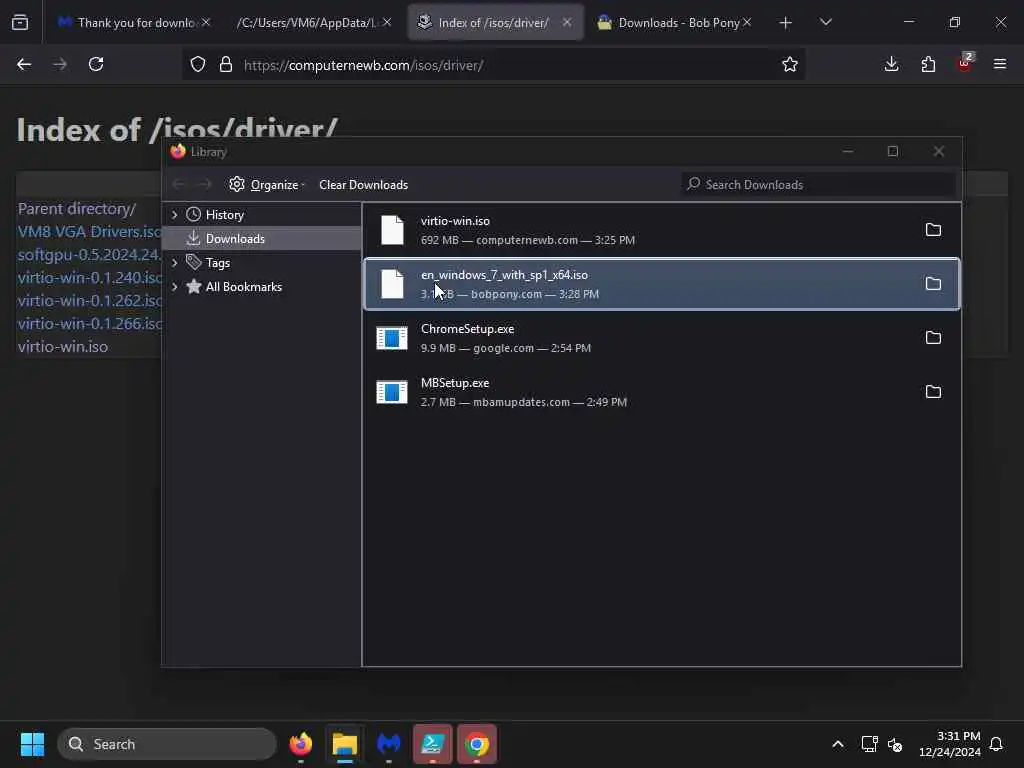This screenshot has width=1024, height=768.
Task: Open the extensions puzzle icon
Action: [x=928, y=65]
